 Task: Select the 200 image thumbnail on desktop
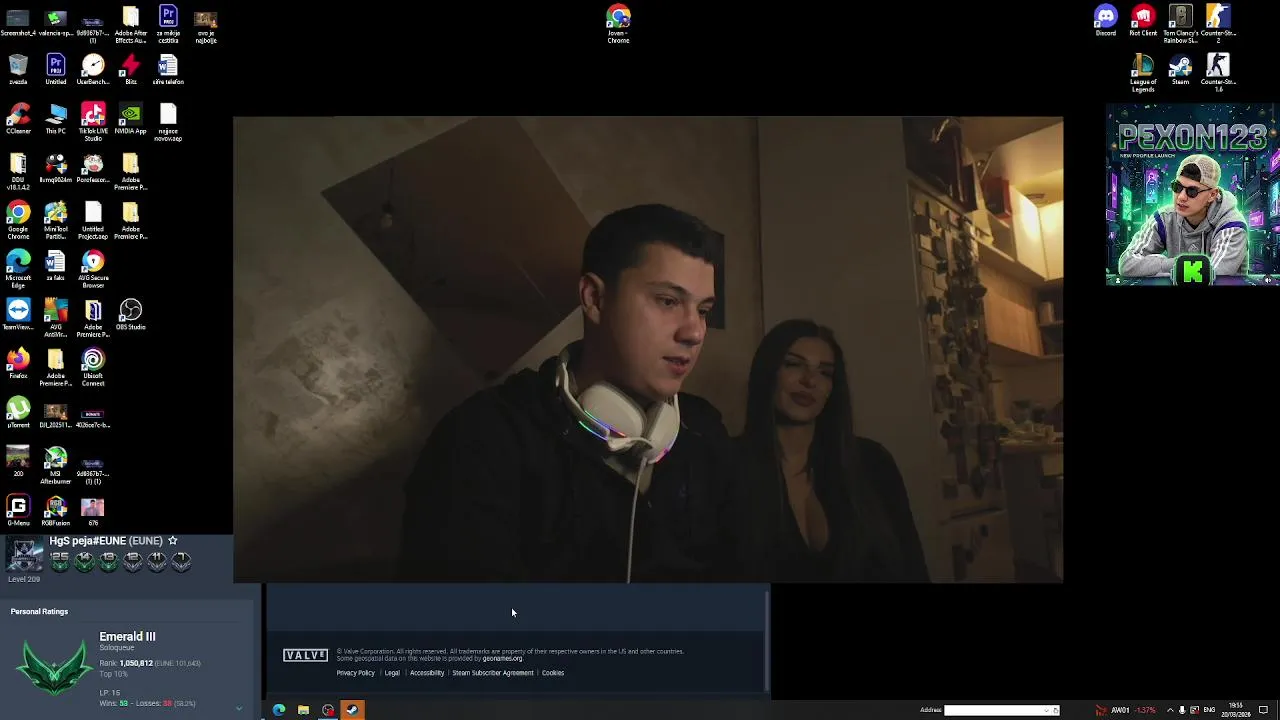[18, 461]
